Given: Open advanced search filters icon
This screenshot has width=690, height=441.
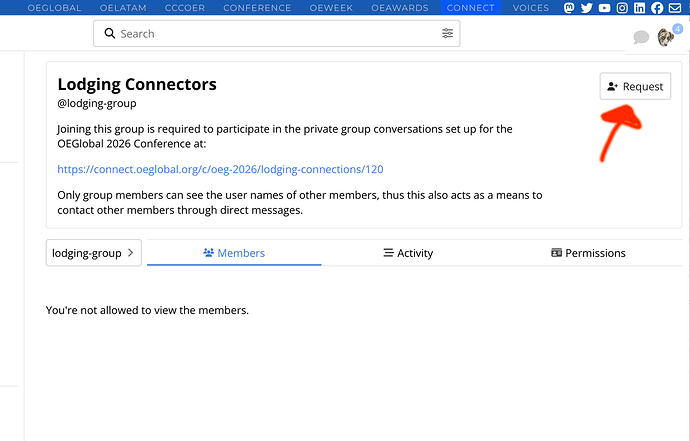Looking at the screenshot, I should (448, 33).
